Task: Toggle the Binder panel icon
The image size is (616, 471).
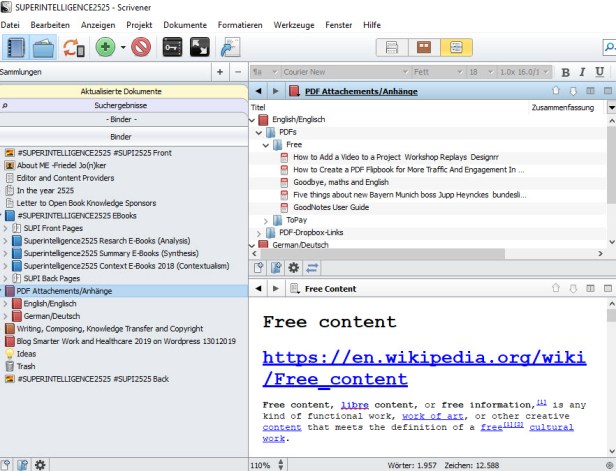Action: point(15,47)
